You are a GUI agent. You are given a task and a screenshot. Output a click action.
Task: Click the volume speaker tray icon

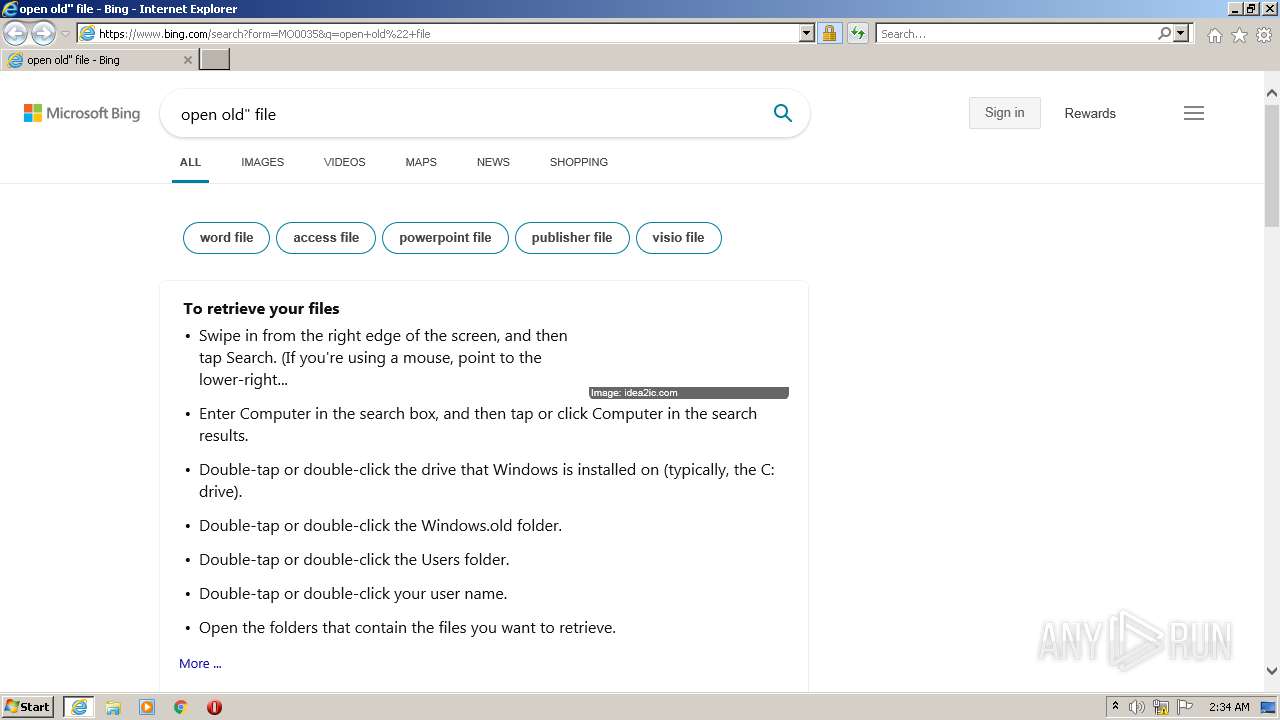[x=1137, y=707]
